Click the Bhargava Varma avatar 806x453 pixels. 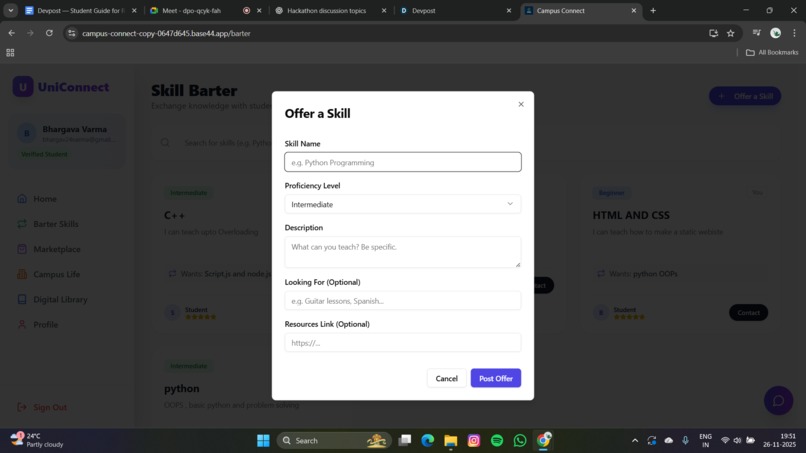point(27,134)
